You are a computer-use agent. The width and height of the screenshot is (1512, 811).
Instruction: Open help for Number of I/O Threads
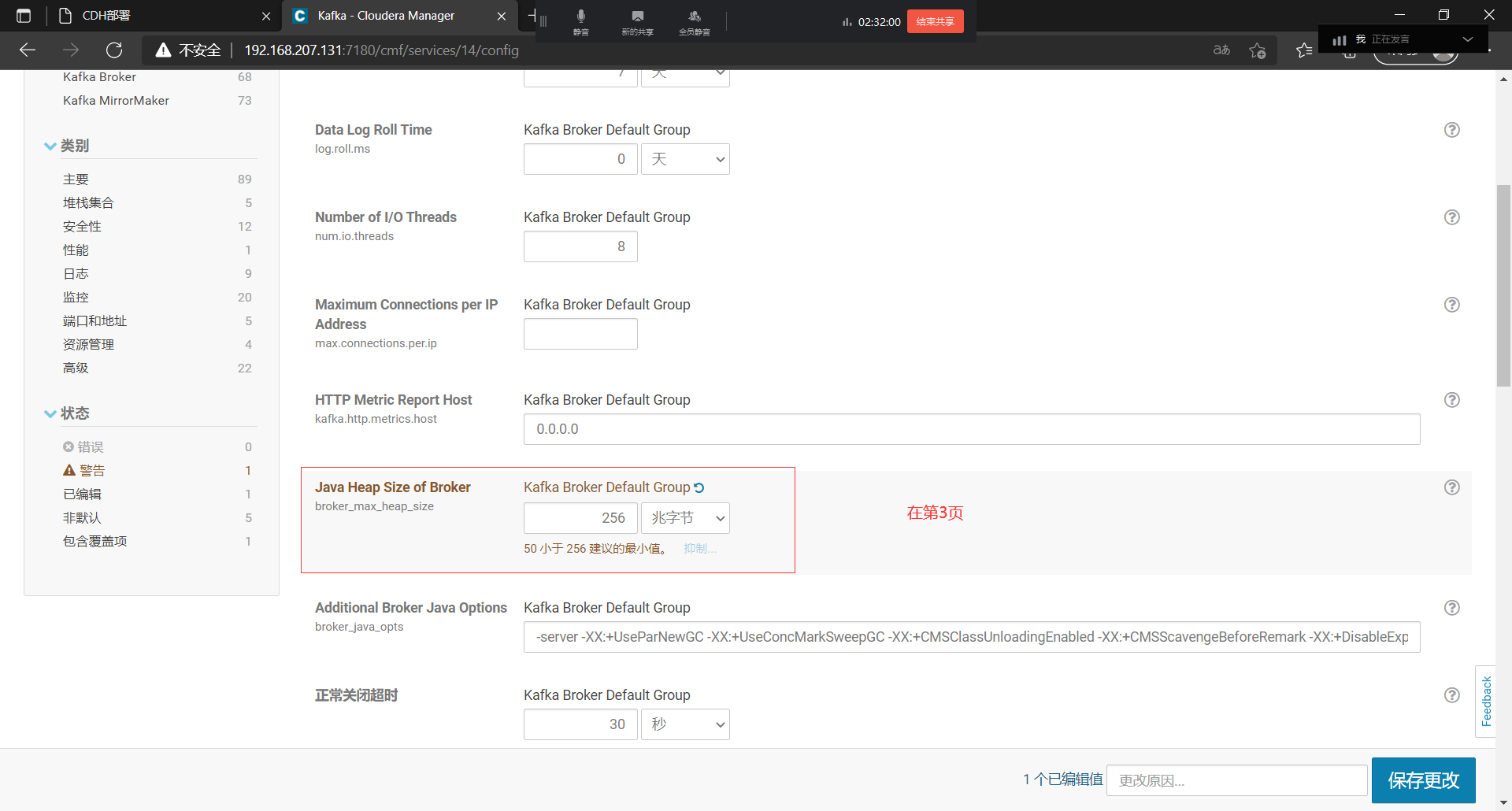pyautogui.click(x=1452, y=217)
